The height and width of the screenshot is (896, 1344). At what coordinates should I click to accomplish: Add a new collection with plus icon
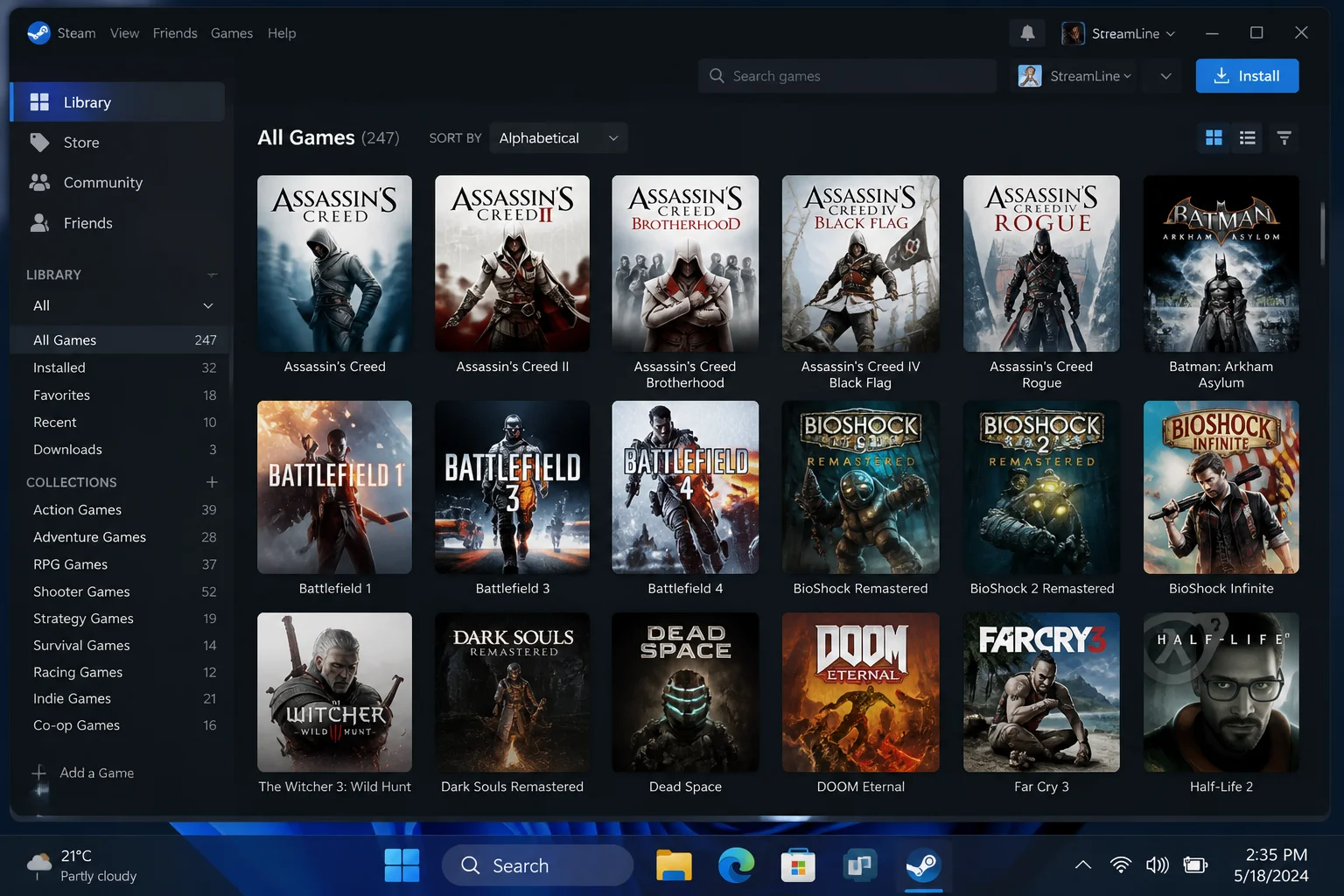pyautogui.click(x=211, y=482)
